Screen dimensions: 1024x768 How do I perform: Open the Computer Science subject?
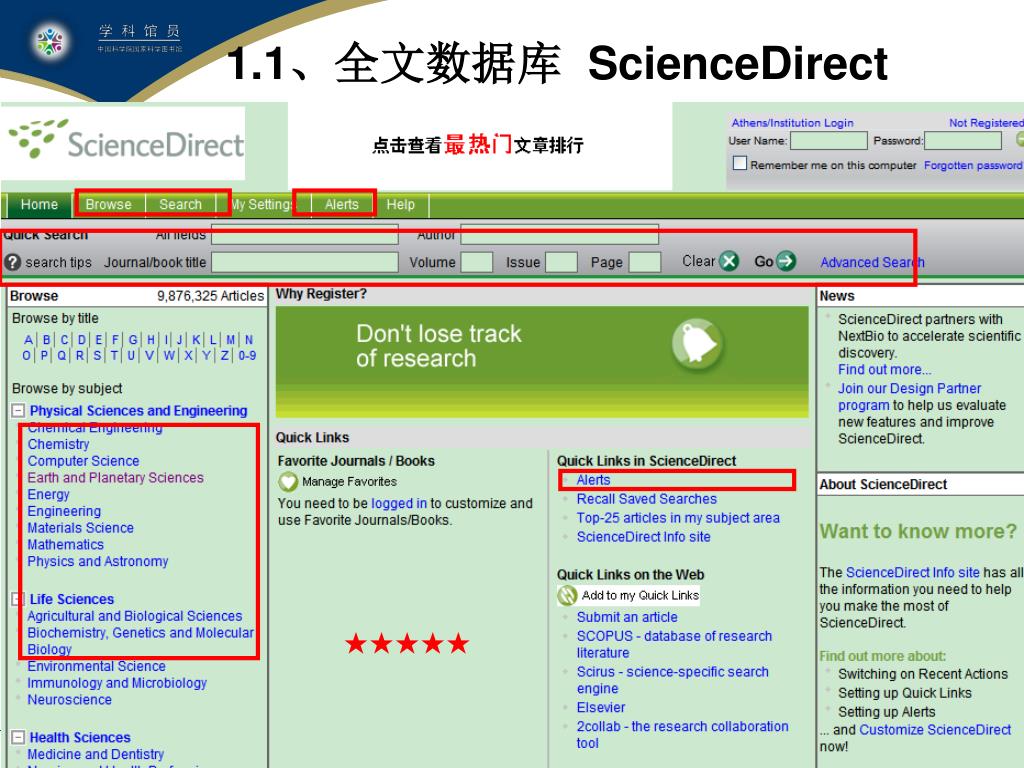point(83,461)
